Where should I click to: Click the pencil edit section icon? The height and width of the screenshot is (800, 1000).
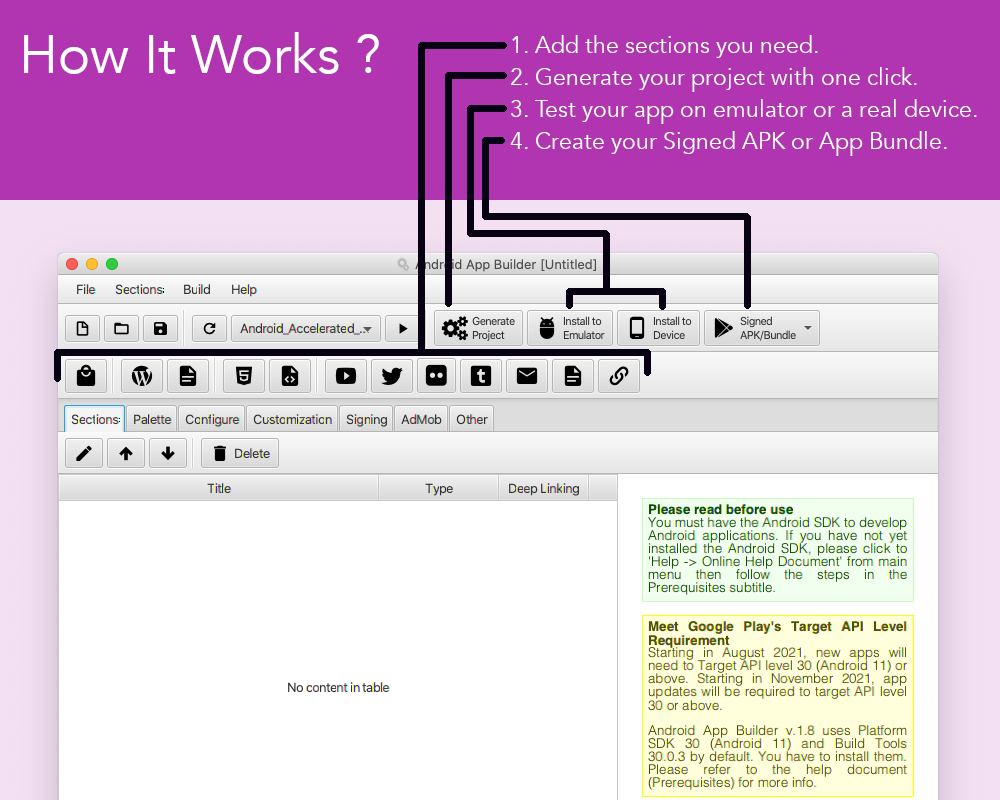(x=84, y=454)
